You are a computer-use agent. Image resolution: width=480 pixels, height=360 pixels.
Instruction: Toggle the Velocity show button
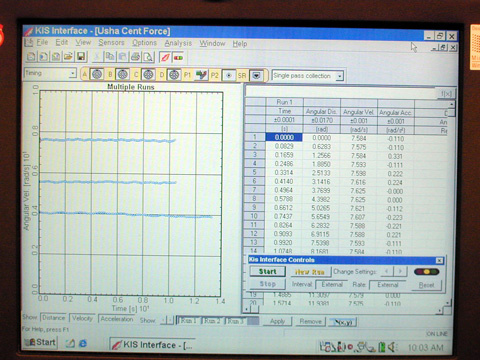pos(82,318)
